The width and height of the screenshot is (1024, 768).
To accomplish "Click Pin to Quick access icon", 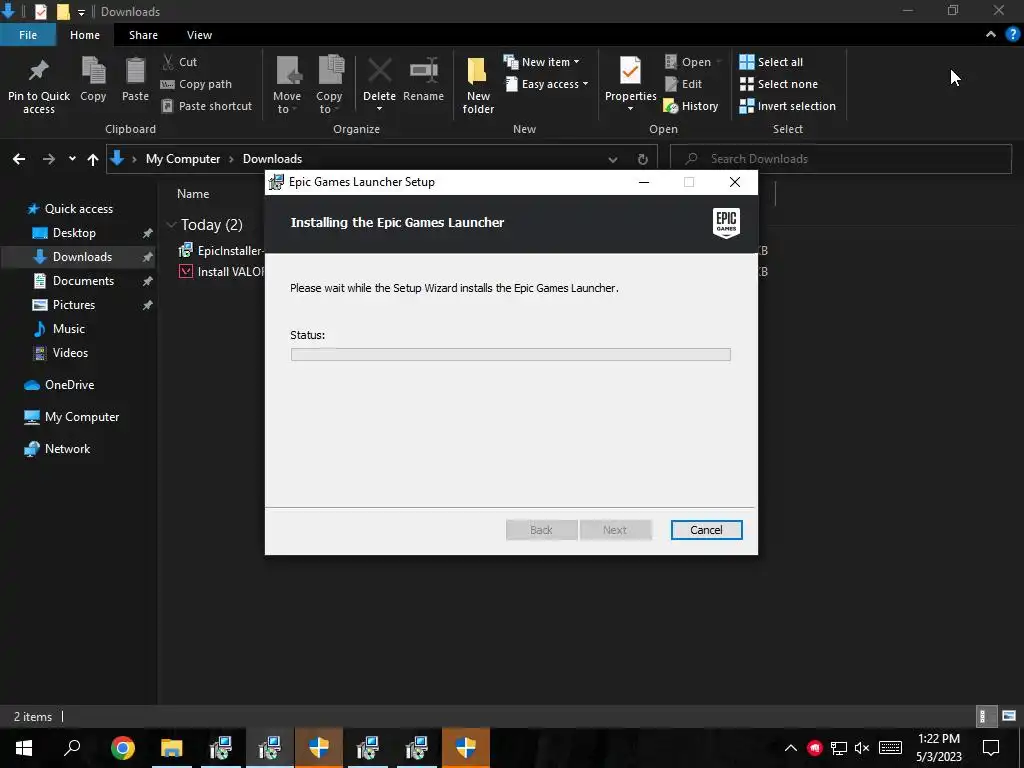I will click(x=39, y=86).
